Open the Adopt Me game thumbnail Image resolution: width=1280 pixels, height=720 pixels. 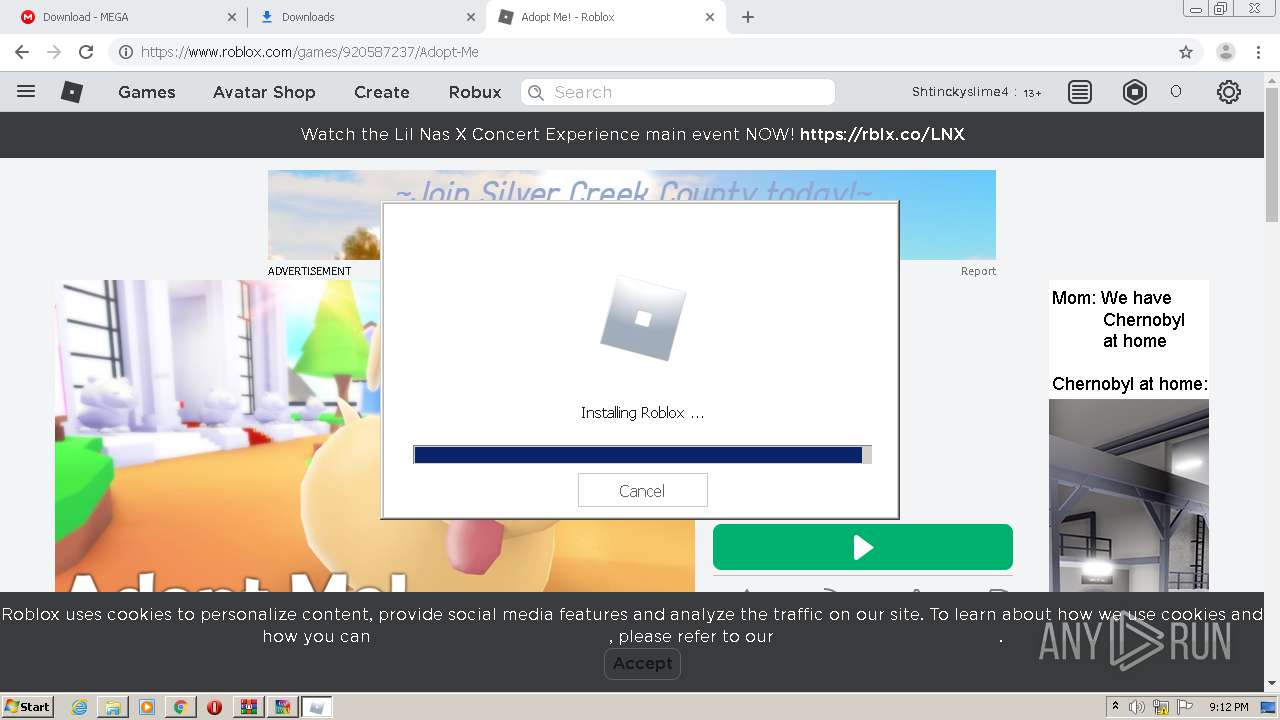coord(218,436)
